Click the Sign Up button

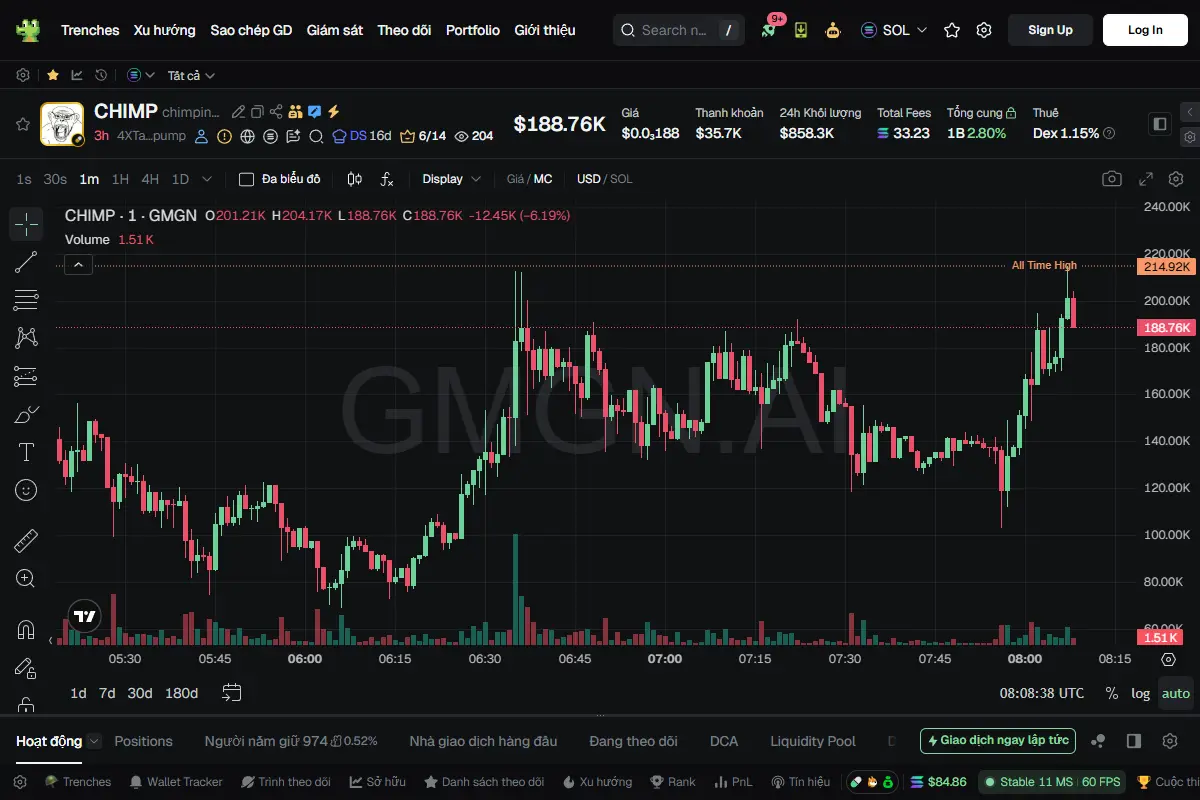tap(1050, 30)
